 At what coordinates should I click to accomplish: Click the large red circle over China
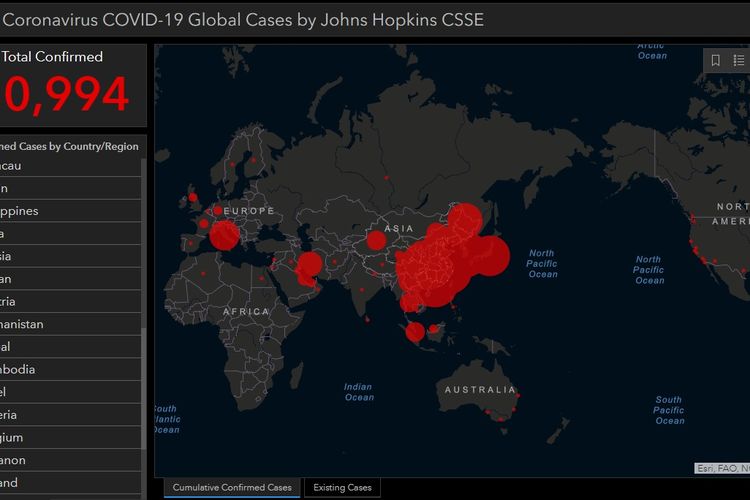(433, 271)
